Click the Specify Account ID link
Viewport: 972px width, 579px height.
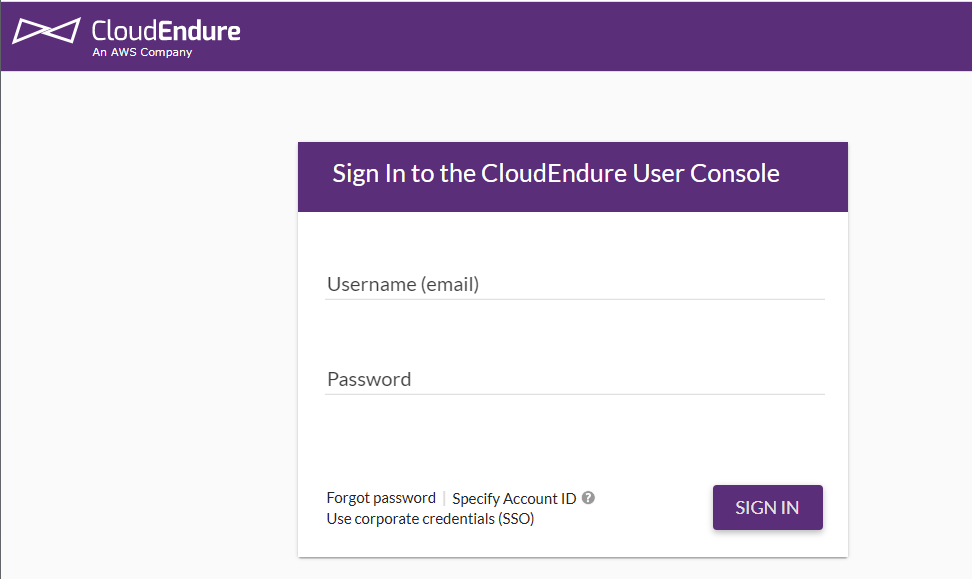(x=514, y=498)
